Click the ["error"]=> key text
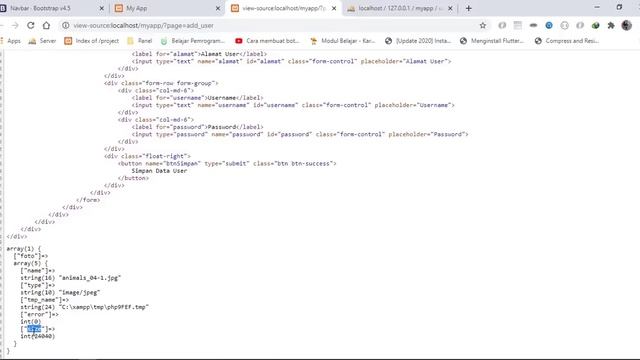Viewport: 640px width, 360px height. [x=39, y=314]
